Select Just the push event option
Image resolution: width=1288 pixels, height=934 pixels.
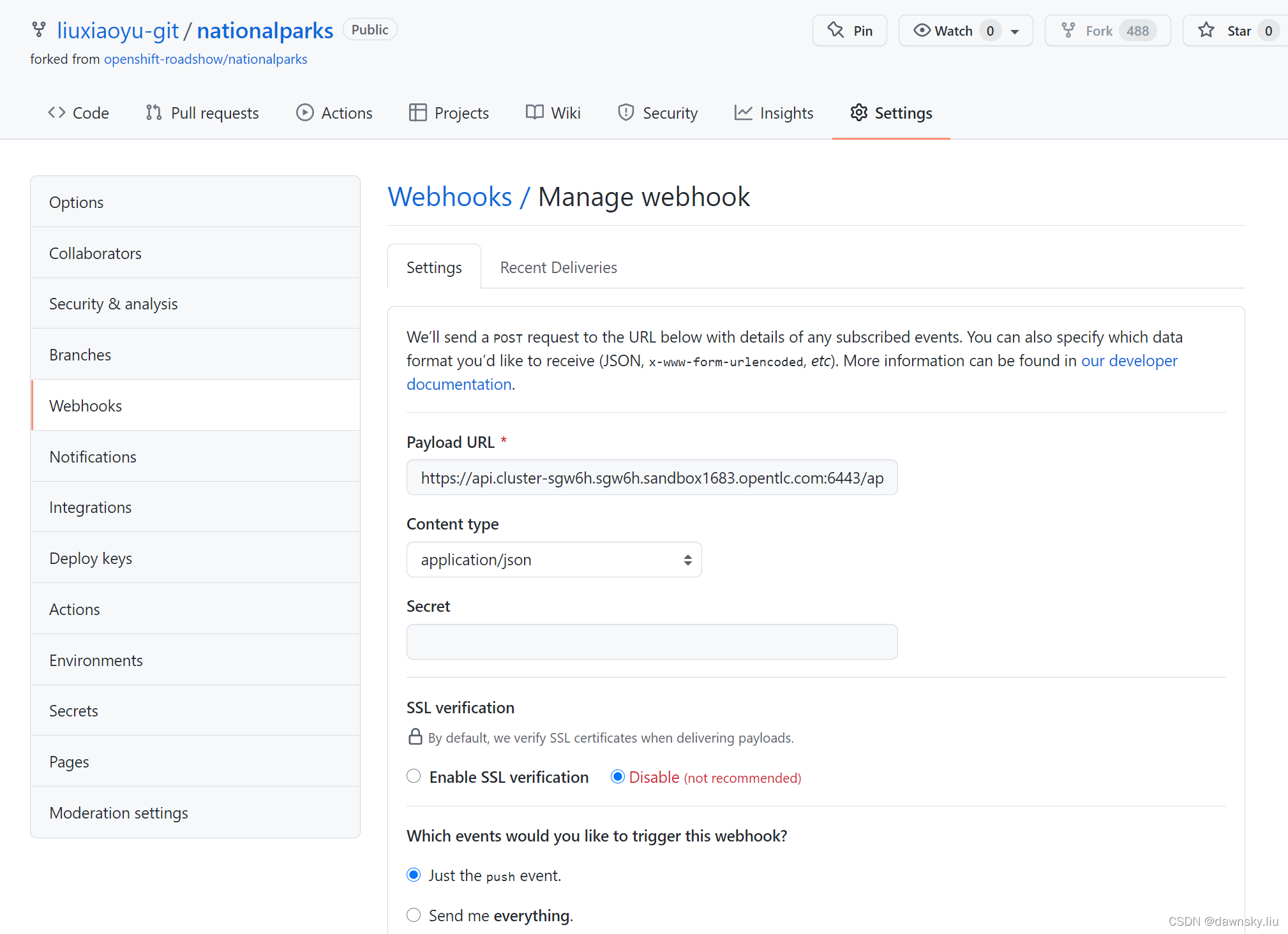tap(414, 875)
